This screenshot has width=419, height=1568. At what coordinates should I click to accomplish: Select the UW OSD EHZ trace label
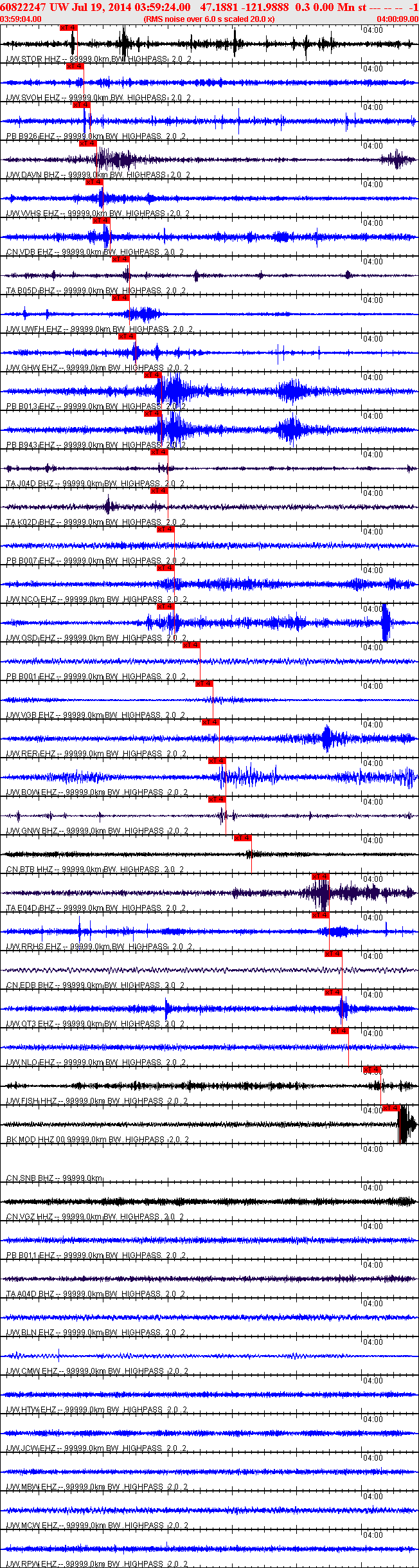pyautogui.click(x=96, y=638)
